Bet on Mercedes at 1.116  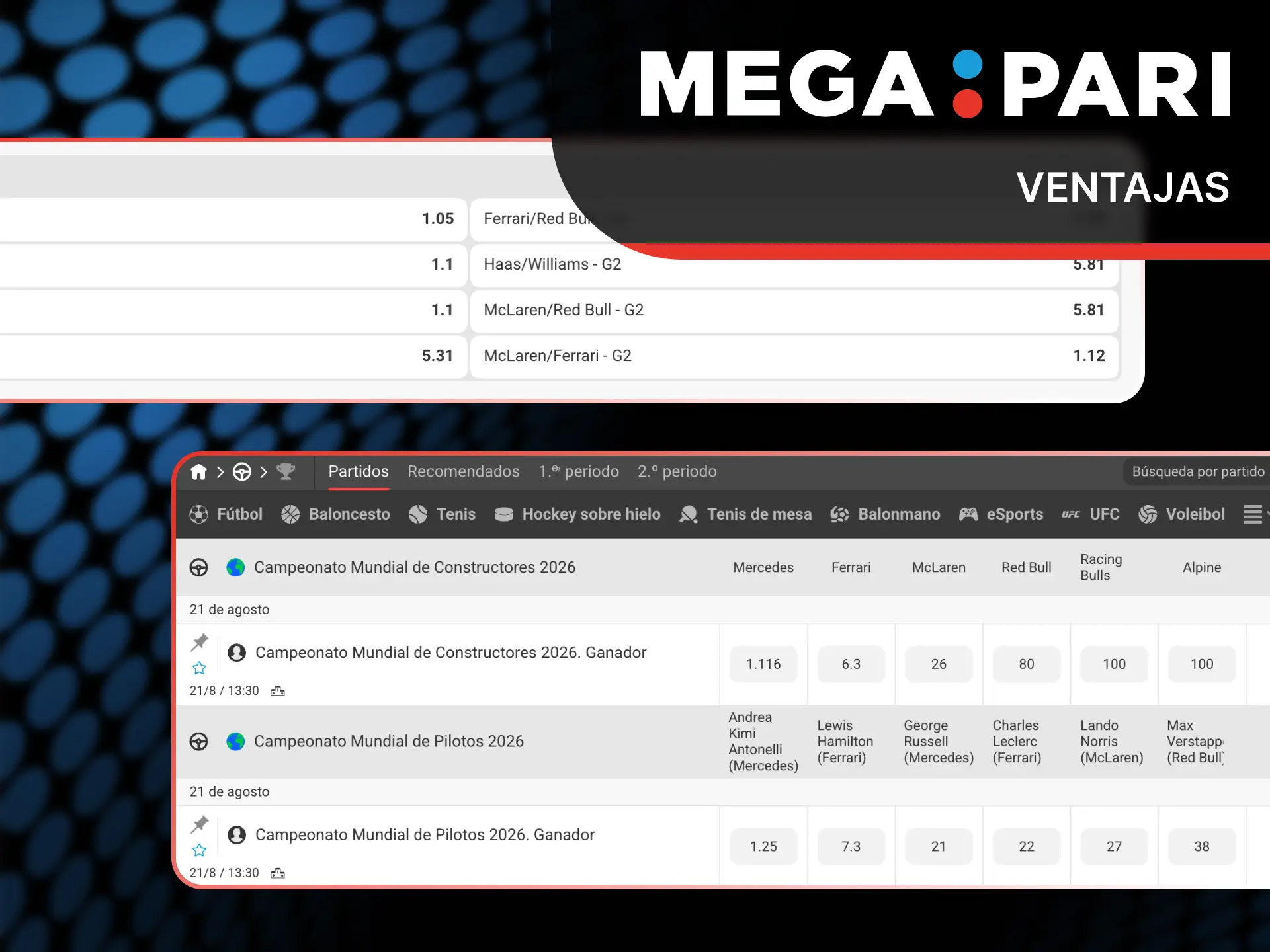point(763,664)
